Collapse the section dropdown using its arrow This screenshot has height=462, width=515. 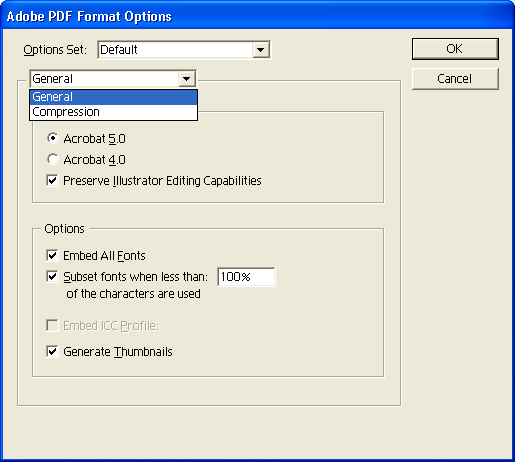187,79
